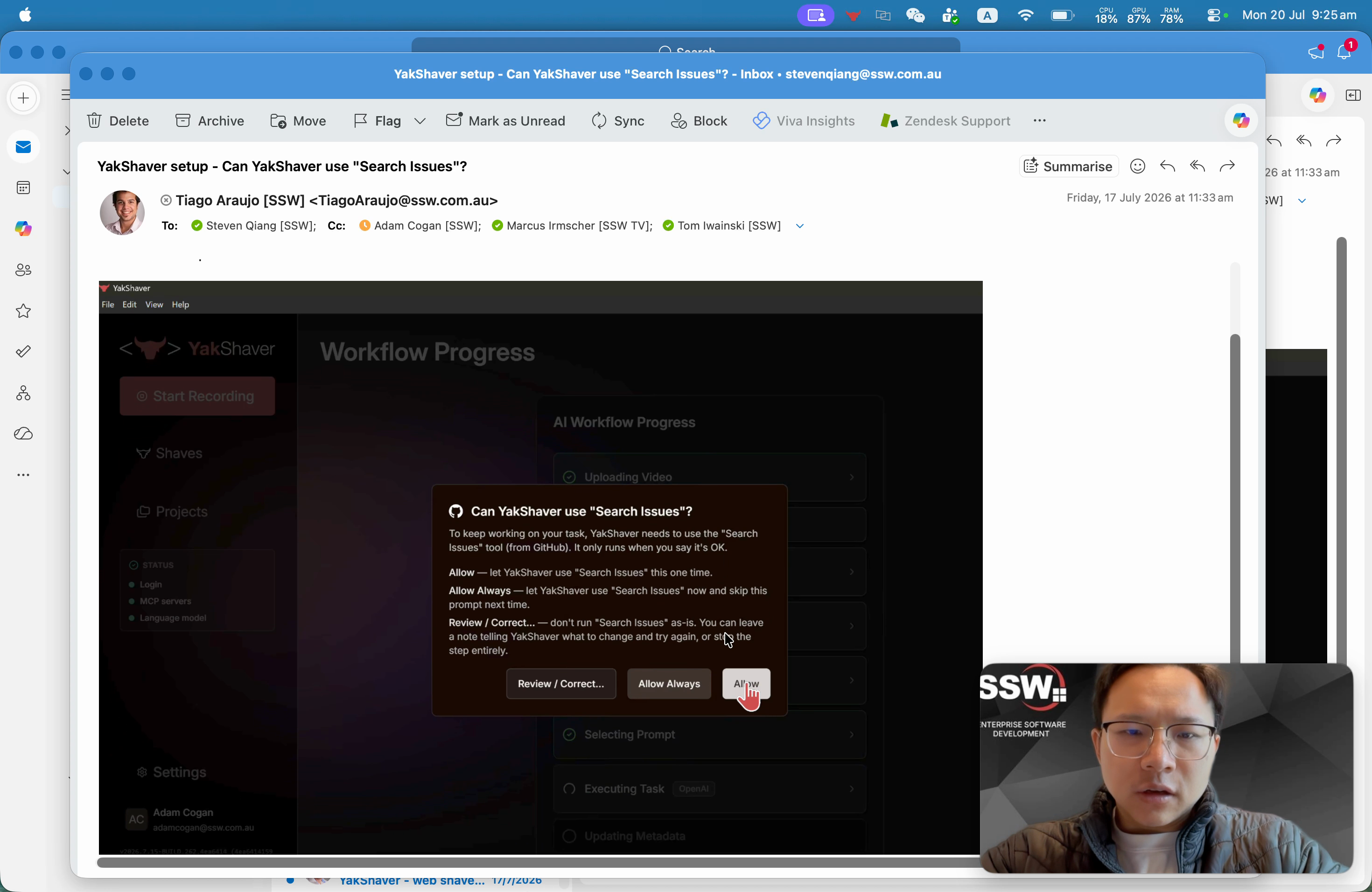Click the embedded YakShaver screenshot image
This screenshot has width=1372, height=892.
point(540,568)
